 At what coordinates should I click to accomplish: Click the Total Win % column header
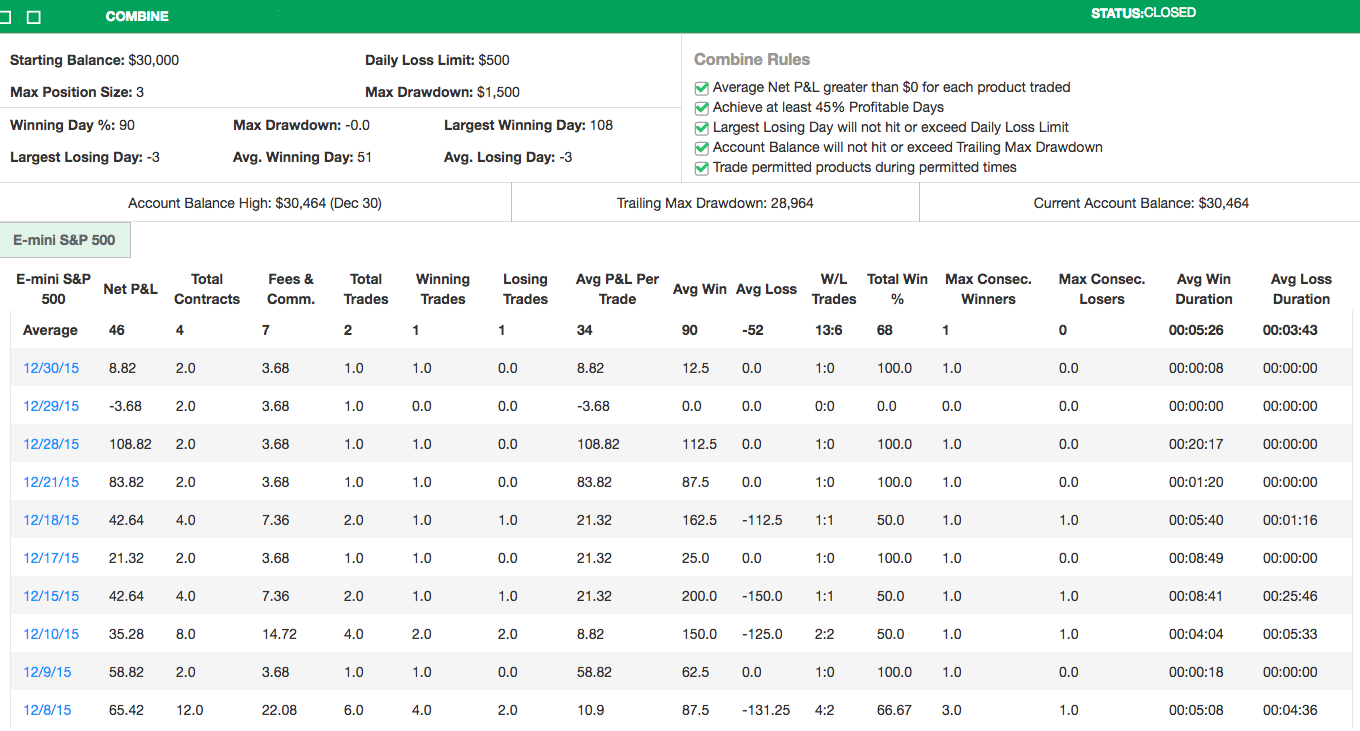tap(897, 289)
